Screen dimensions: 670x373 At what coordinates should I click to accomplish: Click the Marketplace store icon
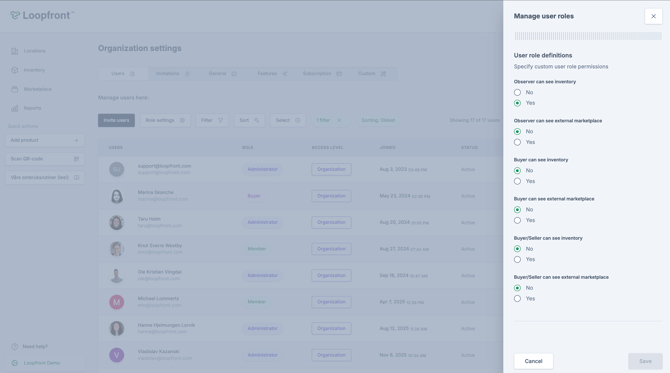(x=15, y=89)
